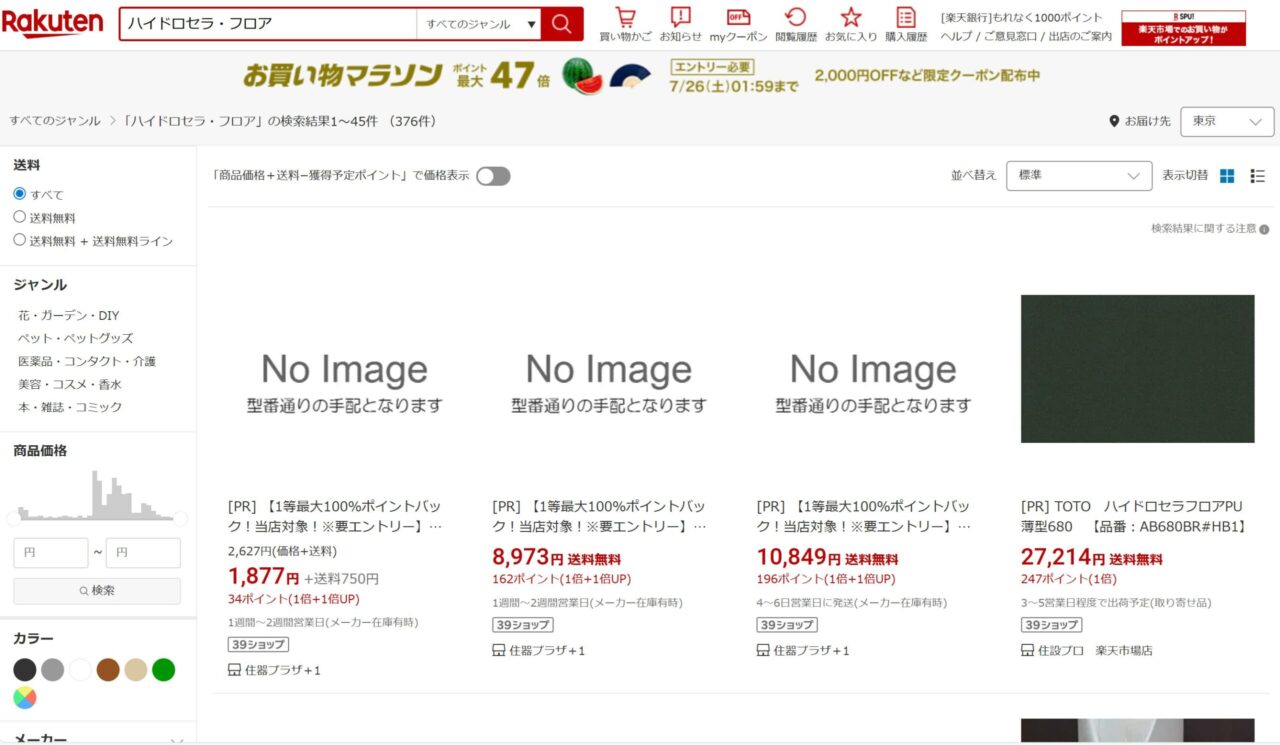Select the brown color swatch
The width and height of the screenshot is (1280, 745).
point(108,670)
